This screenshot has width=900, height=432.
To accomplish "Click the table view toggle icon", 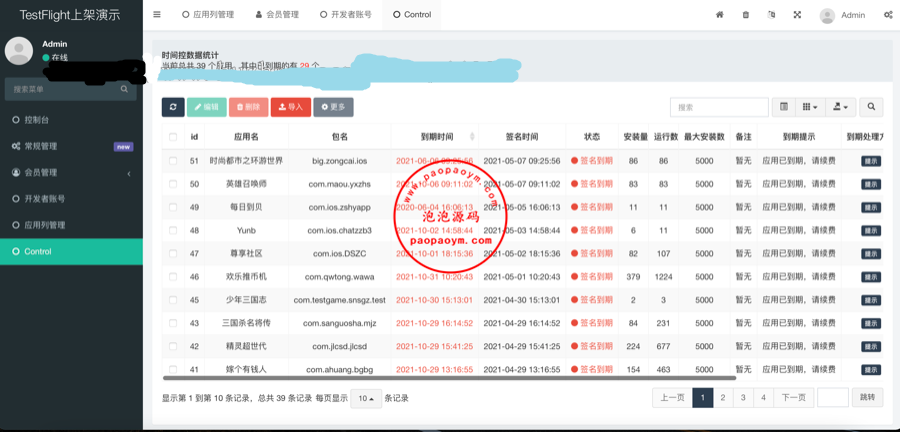I will (x=784, y=107).
